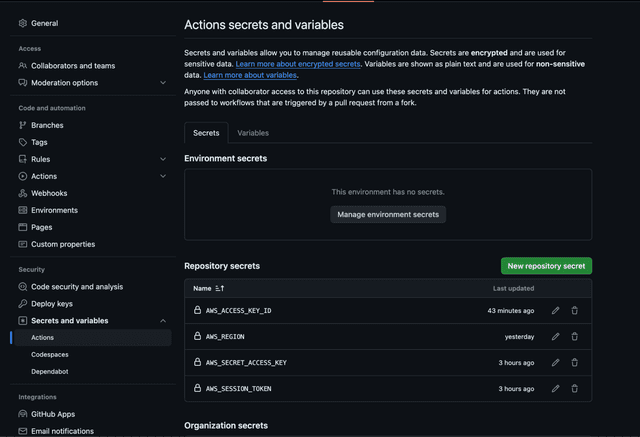Open Learn more about encrypted secrets link
The height and width of the screenshot is (437, 640).
[298, 64]
